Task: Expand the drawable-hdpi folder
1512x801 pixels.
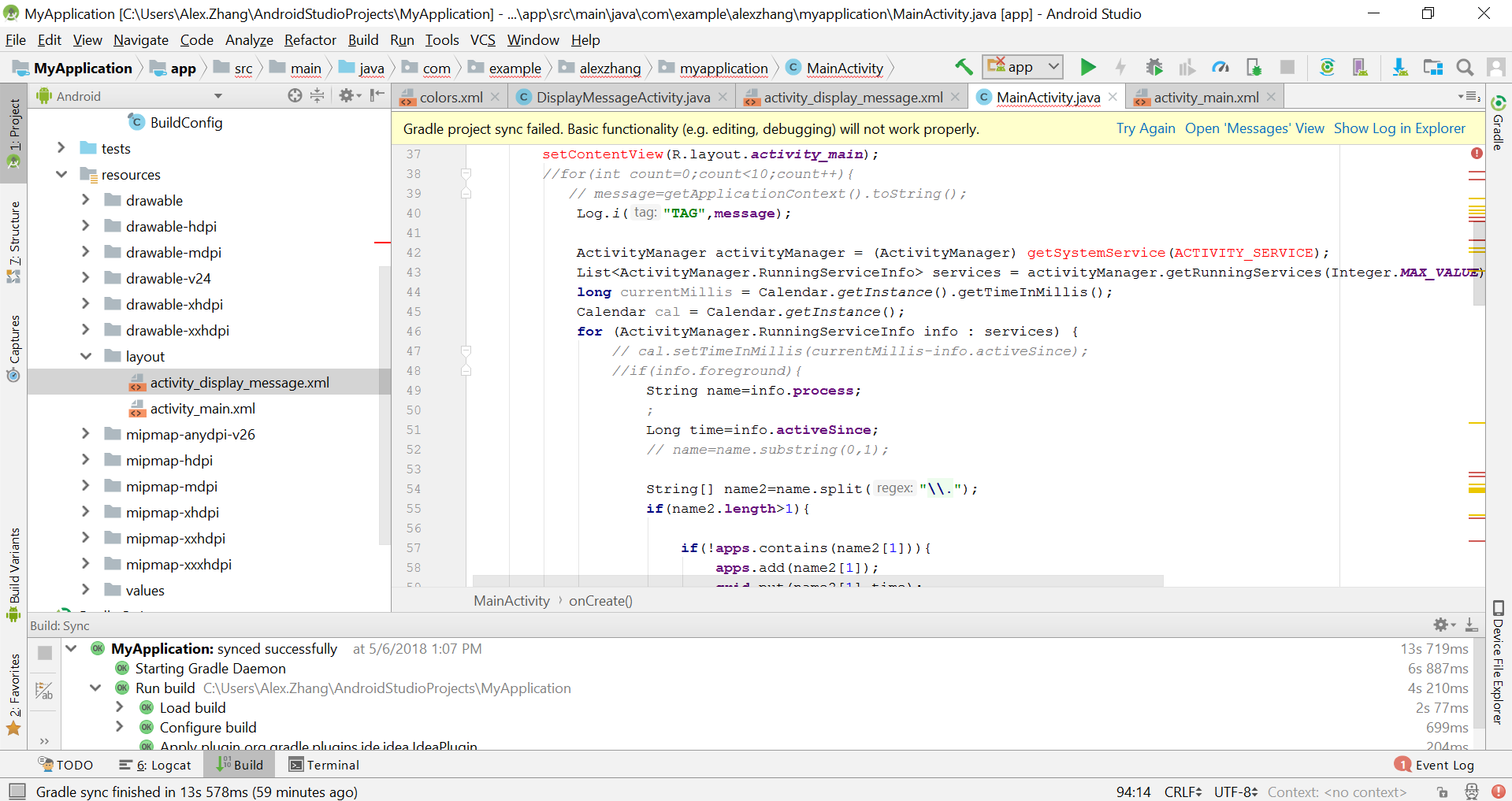Action: pos(85,225)
